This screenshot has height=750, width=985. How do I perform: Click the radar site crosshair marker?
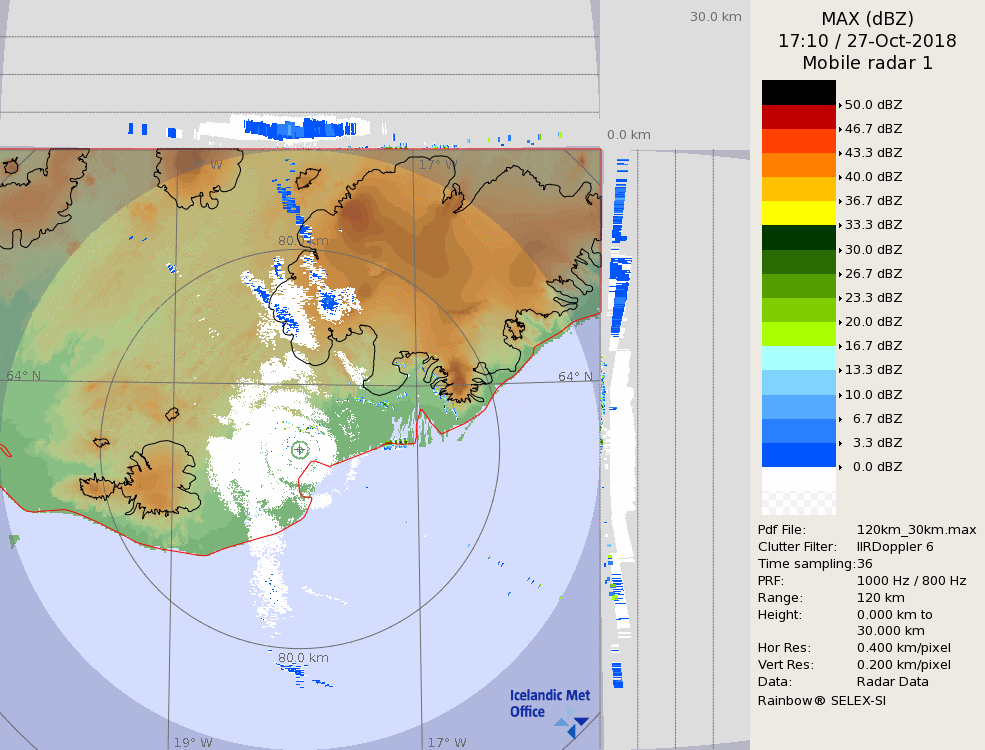(300, 450)
